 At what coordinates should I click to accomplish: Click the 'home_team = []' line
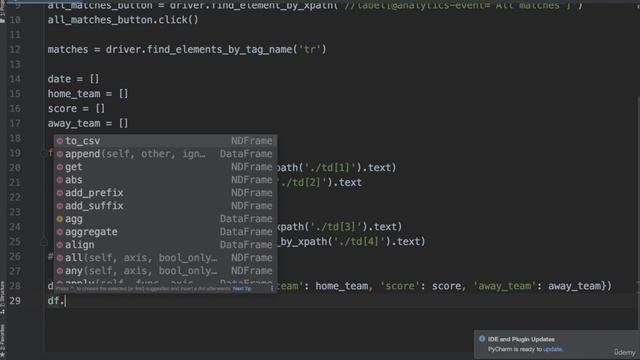point(88,94)
